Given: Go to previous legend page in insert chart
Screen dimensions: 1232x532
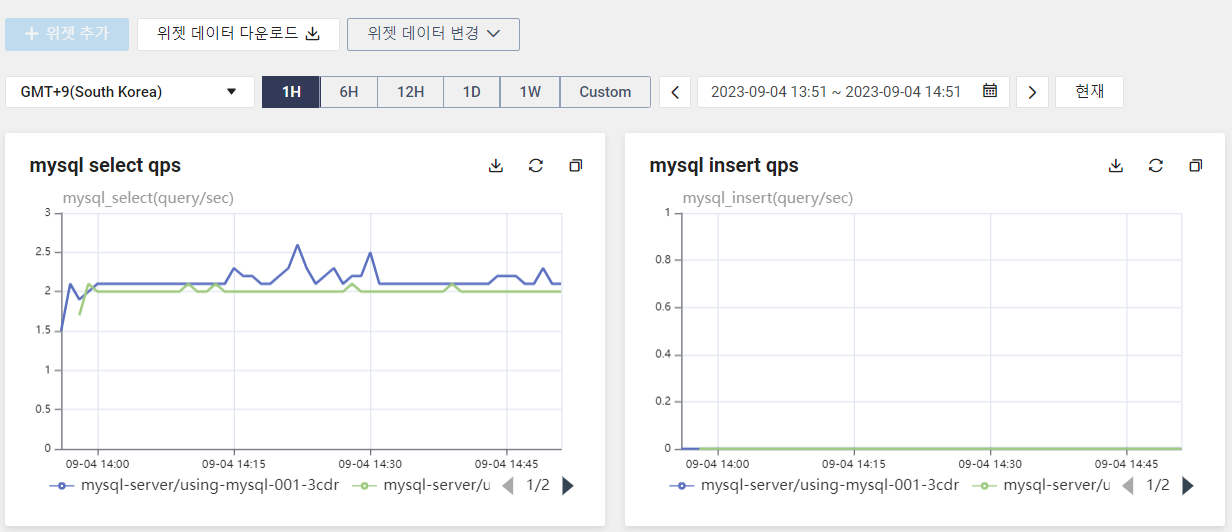Looking at the screenshot, I should click(1128, 486).
